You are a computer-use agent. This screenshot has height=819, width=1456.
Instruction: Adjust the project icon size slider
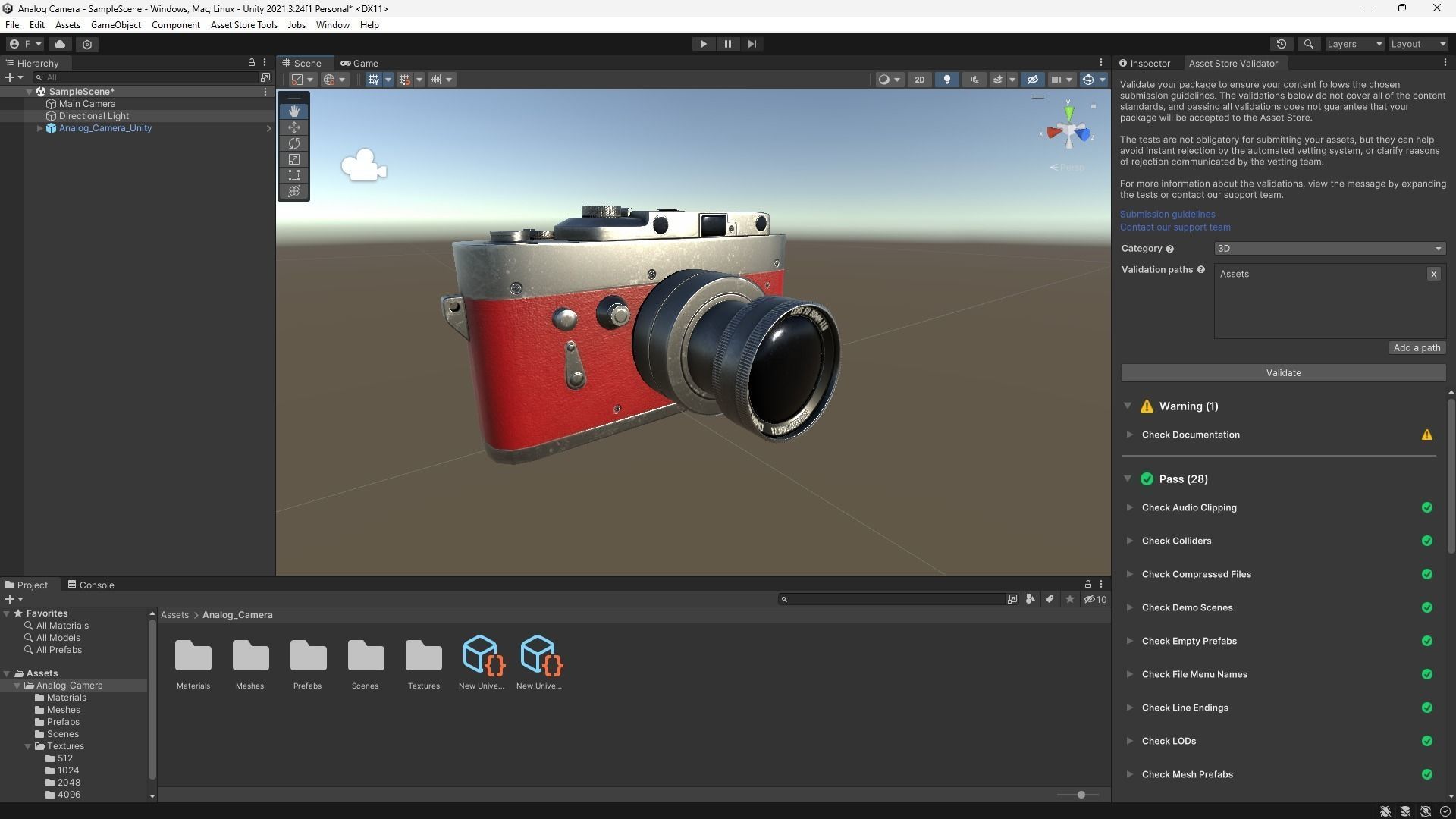1081,794
